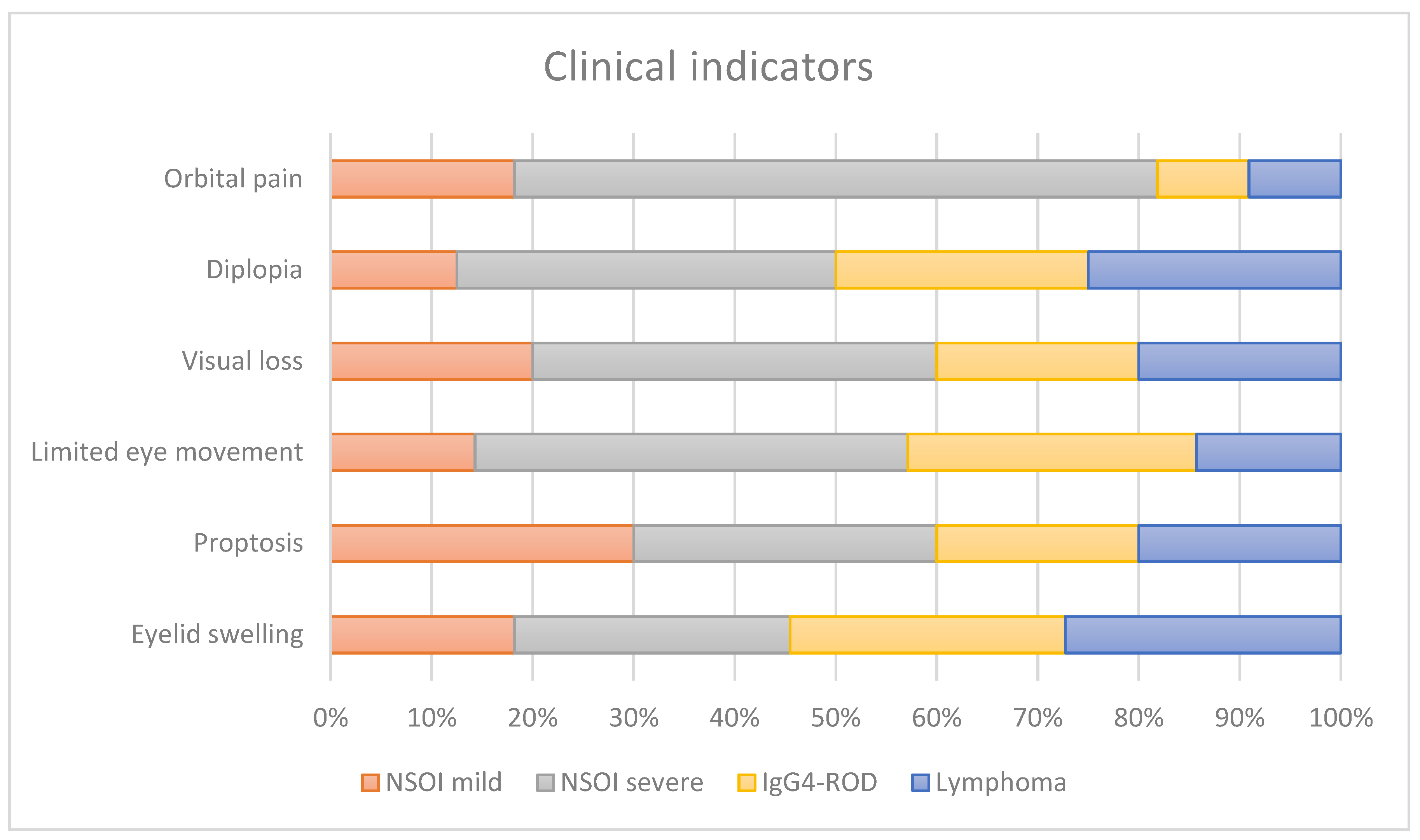The width and height of the screenshot is (1420, 840).
Task: Click the Lymphoma legend swatch
Action: (x=920, y=783)
